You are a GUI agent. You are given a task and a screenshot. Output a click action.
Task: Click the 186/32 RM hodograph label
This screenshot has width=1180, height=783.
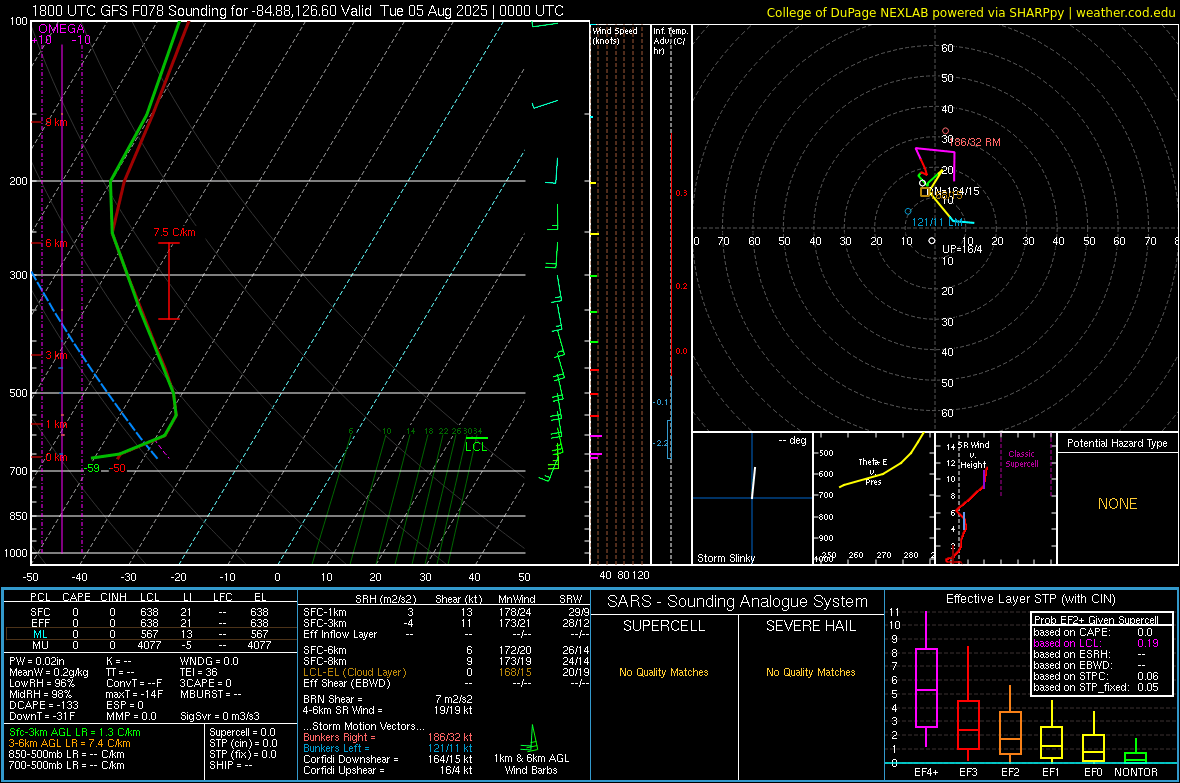(x=975, y=142)
